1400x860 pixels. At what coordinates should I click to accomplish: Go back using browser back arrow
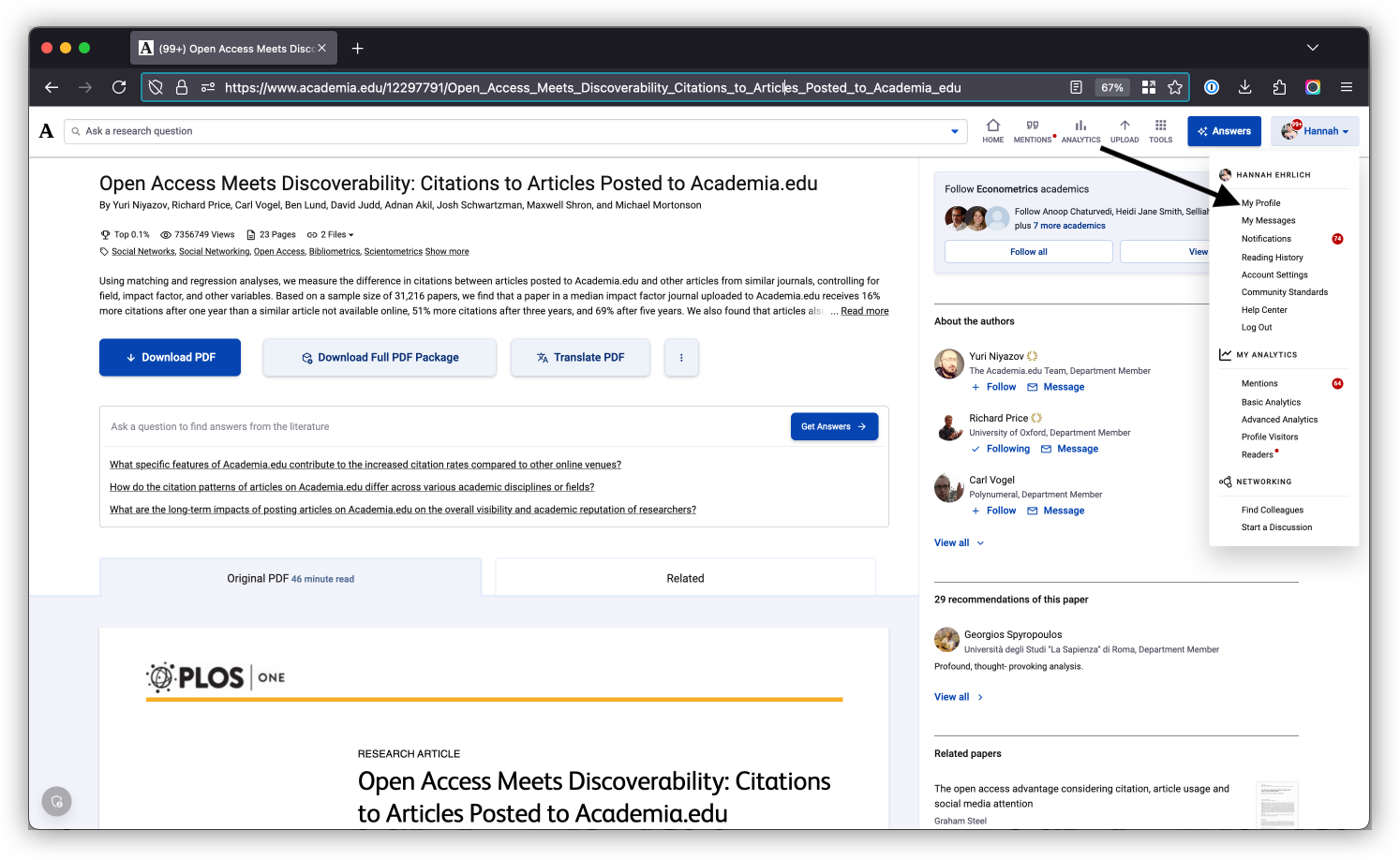tap(52, 87)
